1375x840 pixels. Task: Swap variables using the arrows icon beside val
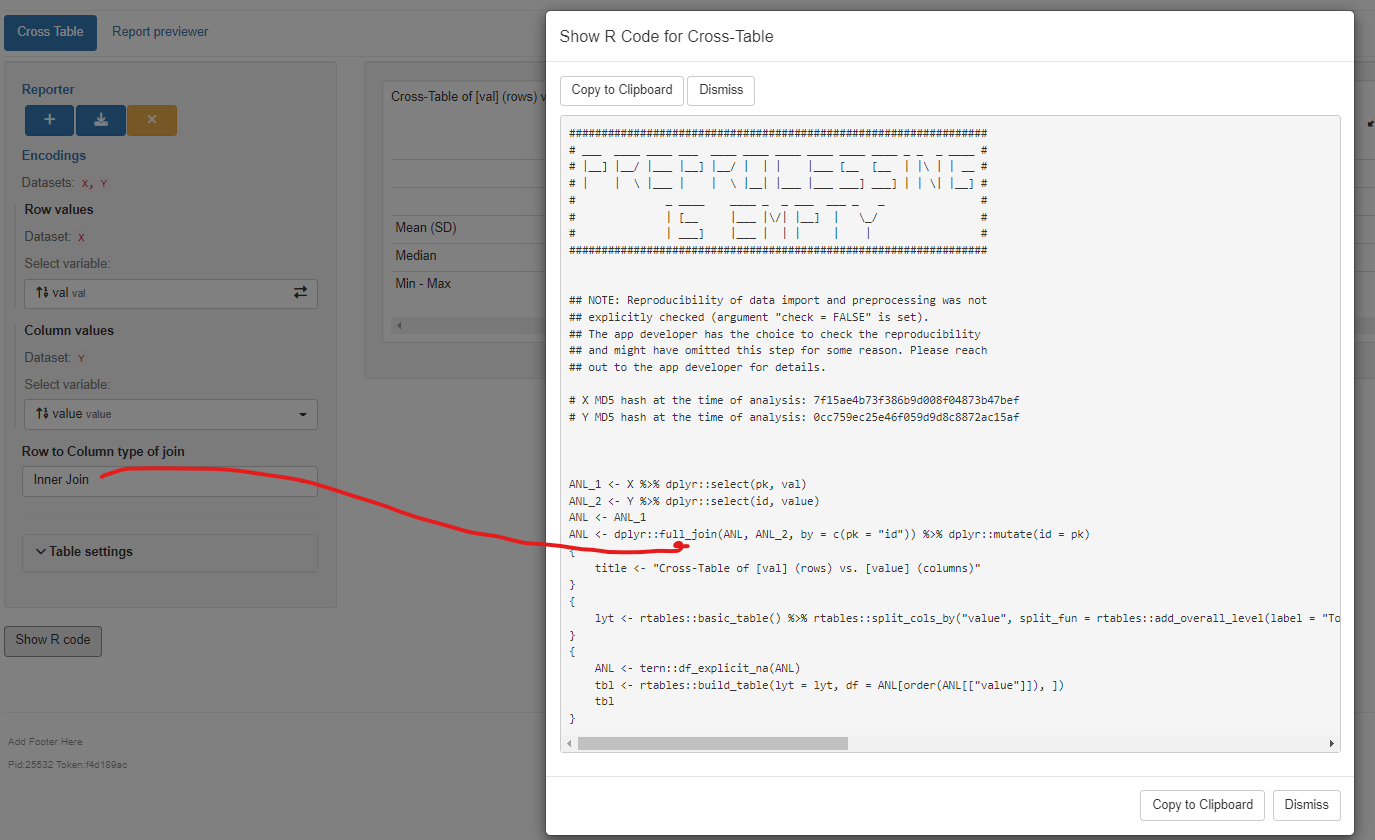(301, 293)
